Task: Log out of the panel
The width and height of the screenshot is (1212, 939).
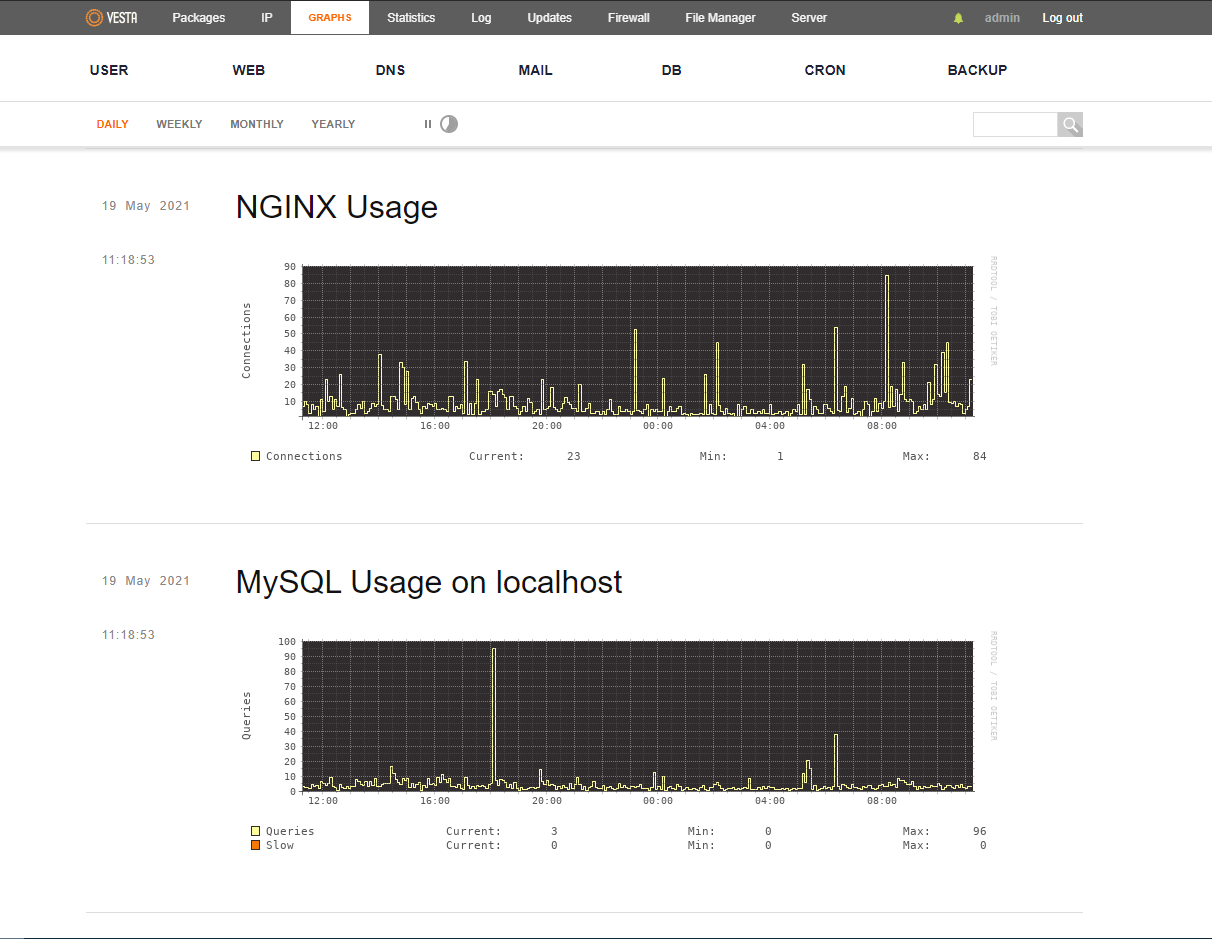Action: point(1062,18)
